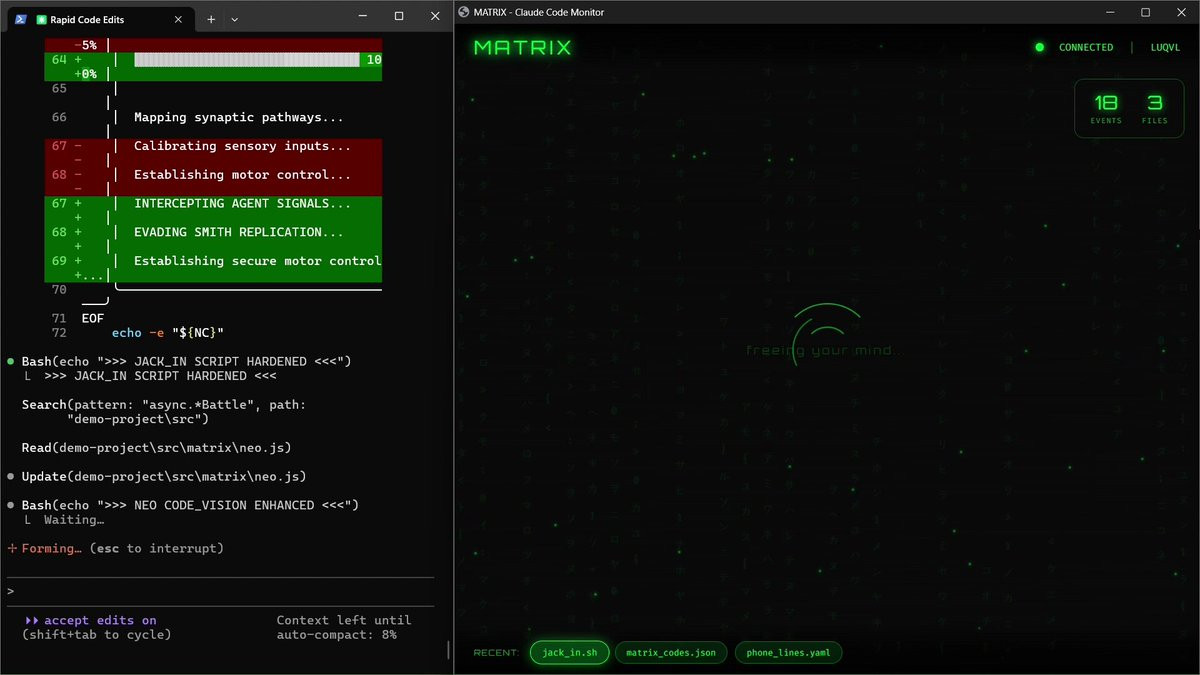Click the green CONNECTED status indicator dot
Viewport: 1200px width, 675px height.
tap(1039, 47)
